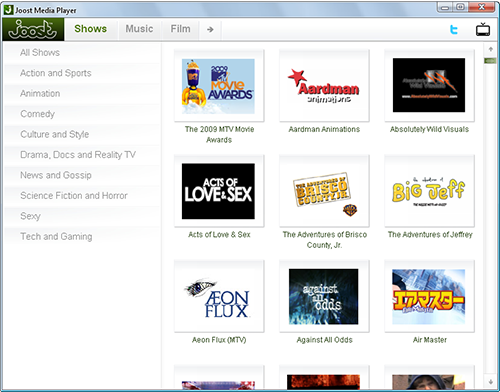The height and width of the screenshot is (392, 500).
Task: Switch to the Music tab
Action: pyautogui.click(x=139, y=29)
